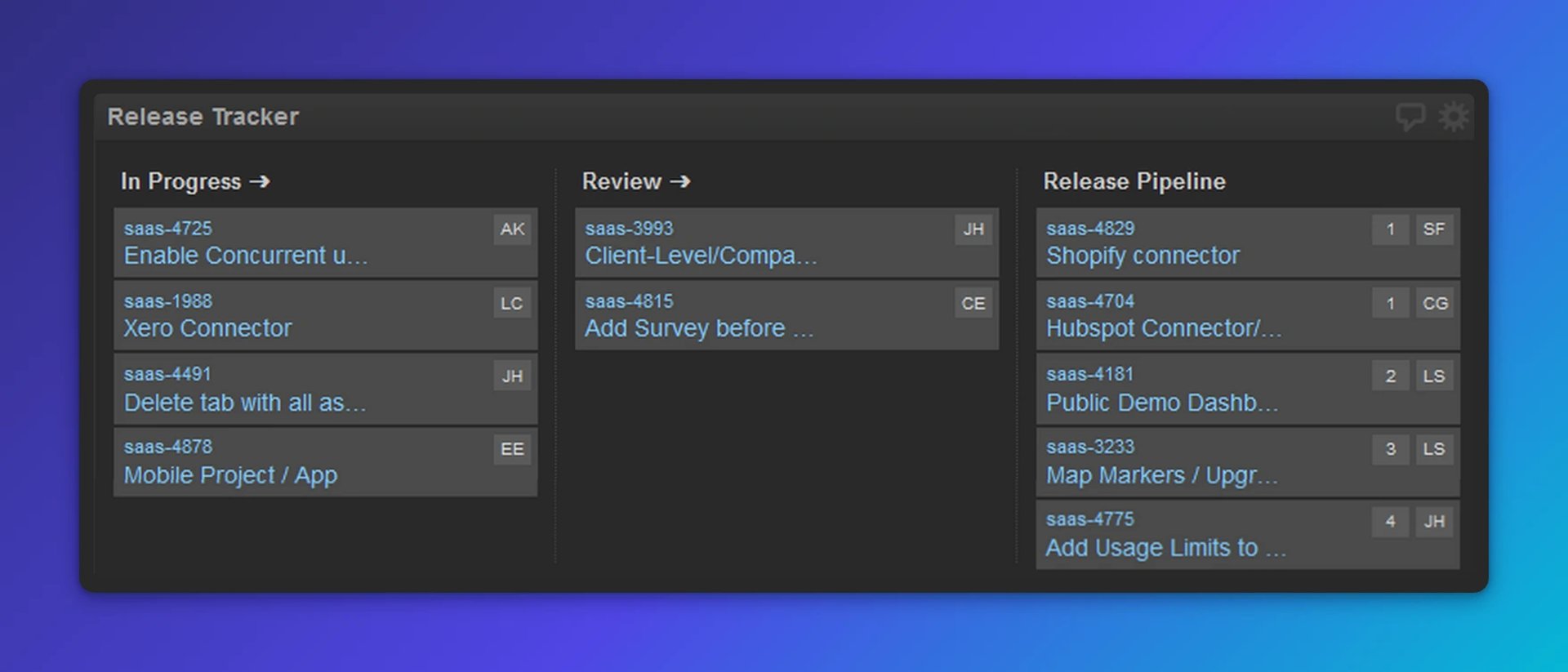Click the CG assignee badge on saas-4704
Viewport: 1568px width, 672px height.
tap(1434, 304)
